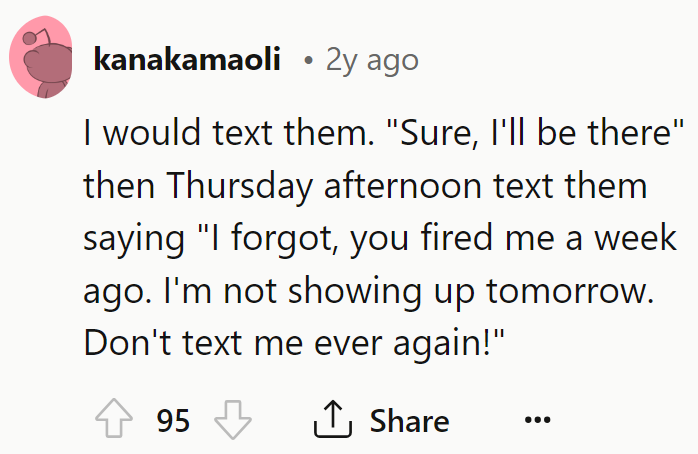
Task: Click the phrase "Sure, I'll be there"
Action: click(x=542, y=133)
